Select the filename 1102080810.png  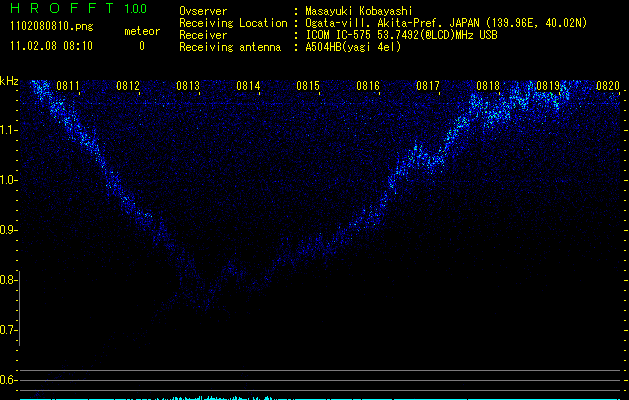coord(51,26)
